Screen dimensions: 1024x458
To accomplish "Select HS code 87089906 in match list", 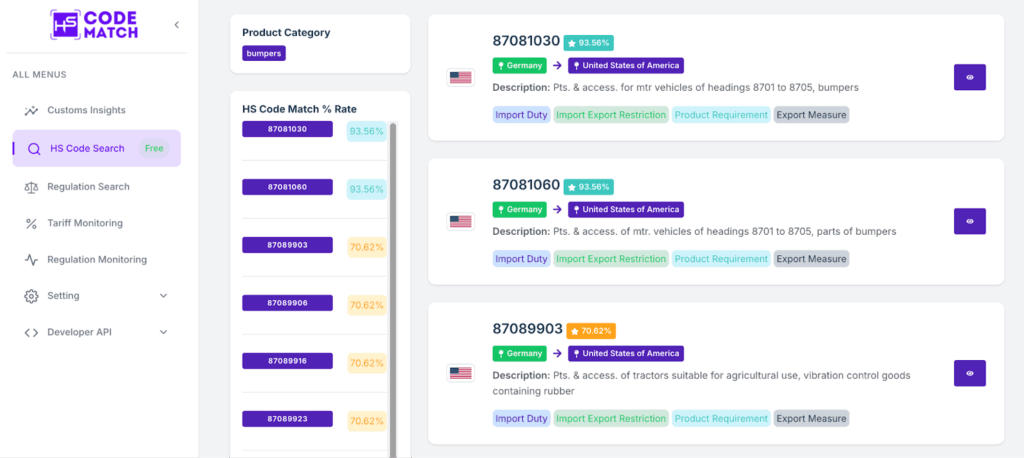I will click(x=287, y=303).
